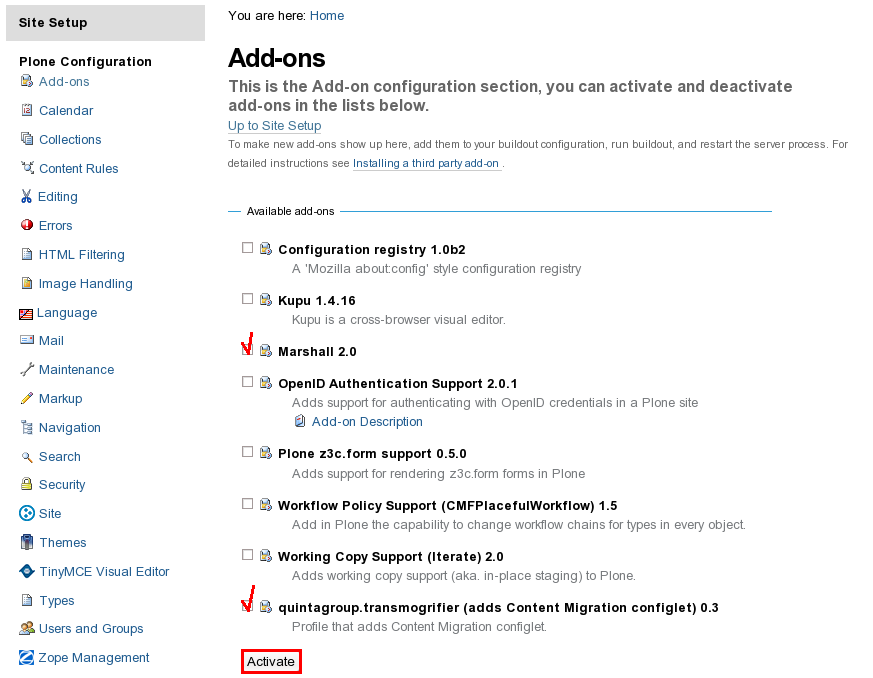The width and height of the screenshot is (873, 678).
Task: Click the Zope Management icon
Action: pyautogui.click(x=27, y=658)
